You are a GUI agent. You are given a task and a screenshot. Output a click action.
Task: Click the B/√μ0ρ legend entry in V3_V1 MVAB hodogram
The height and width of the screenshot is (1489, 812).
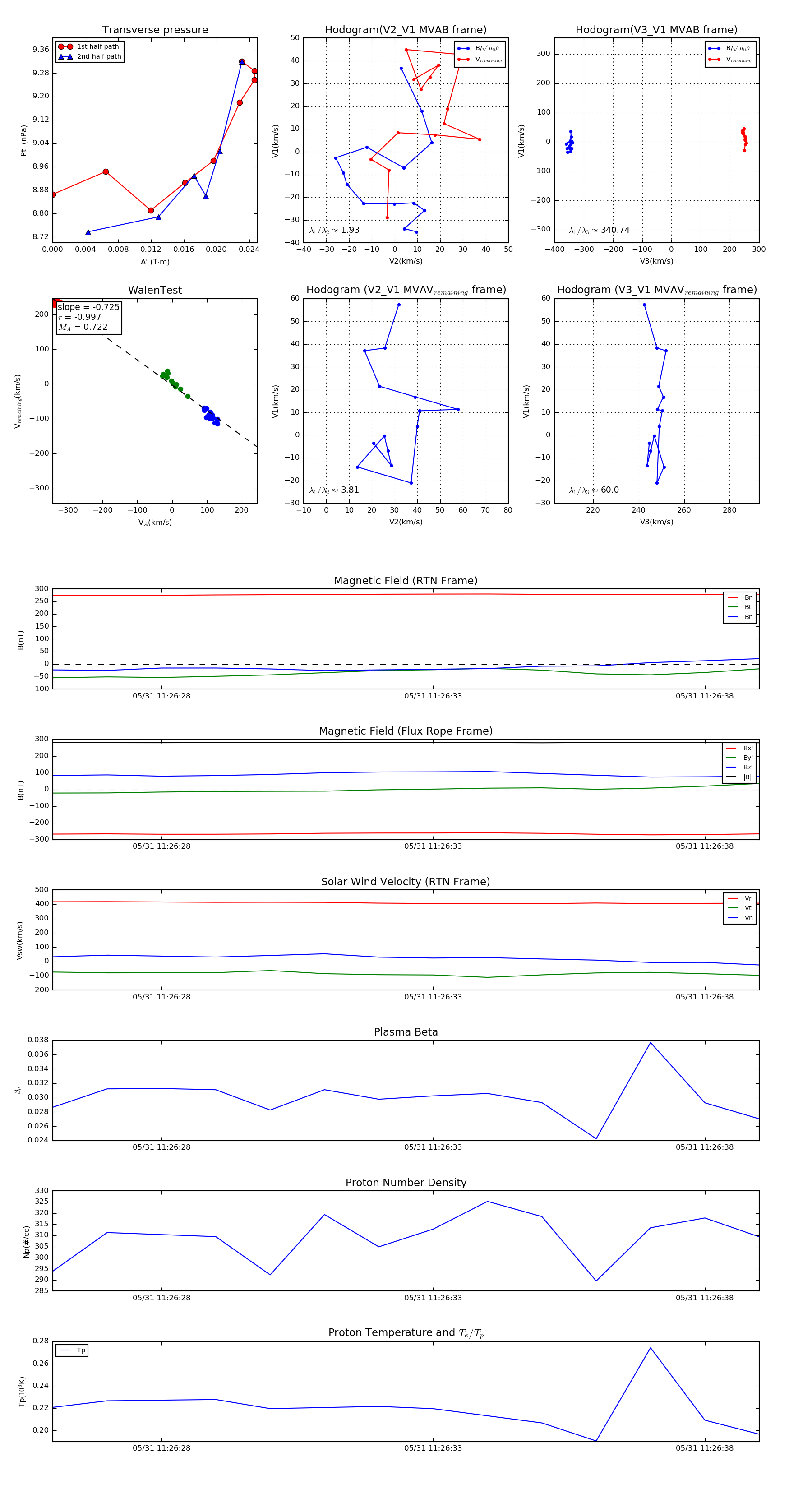tap(730, 49)
